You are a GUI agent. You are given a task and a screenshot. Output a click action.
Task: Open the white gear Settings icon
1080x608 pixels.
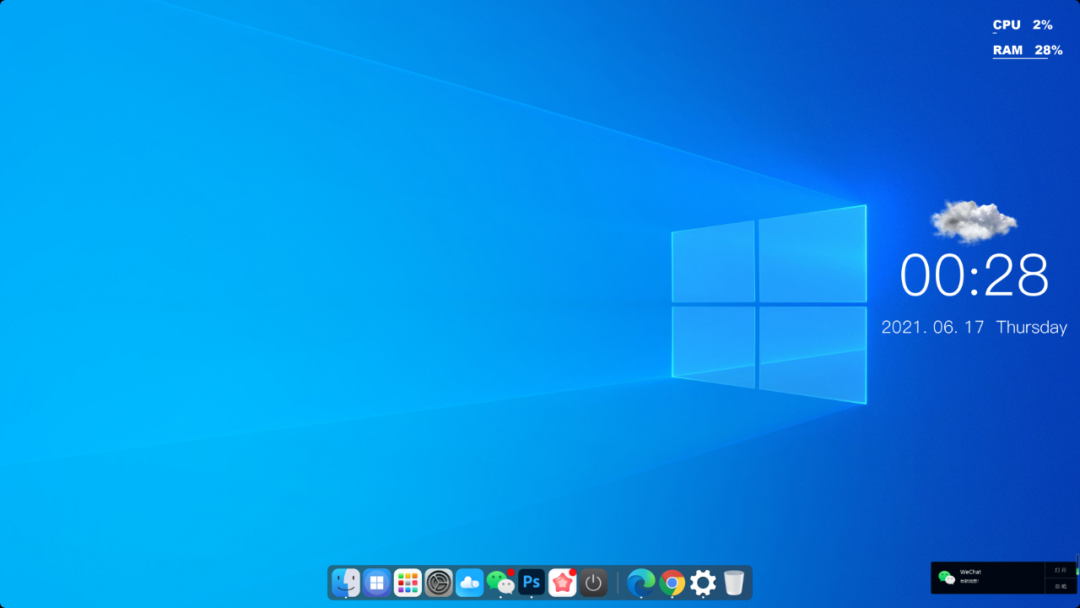click(703, 582)
